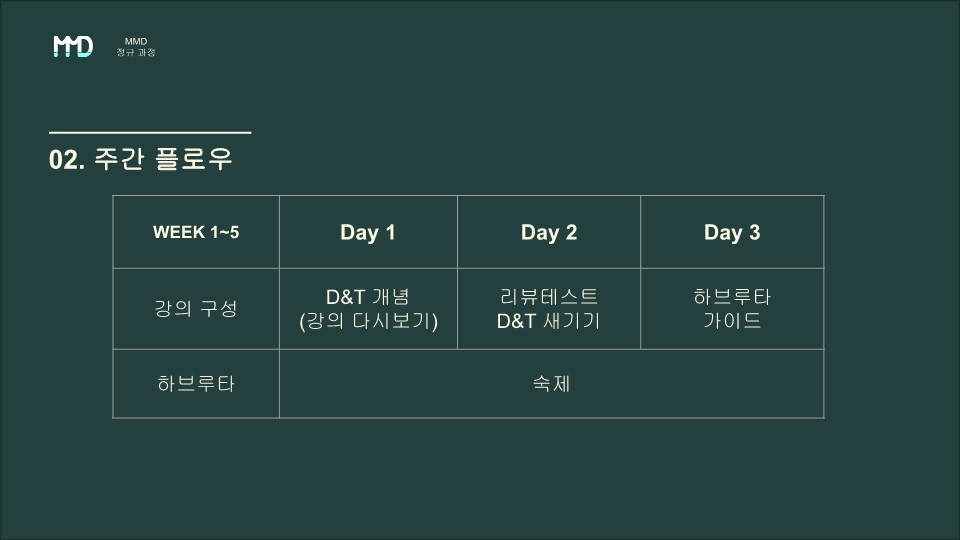Click the white line above the title
960x540 pixels.
point(150,132)
